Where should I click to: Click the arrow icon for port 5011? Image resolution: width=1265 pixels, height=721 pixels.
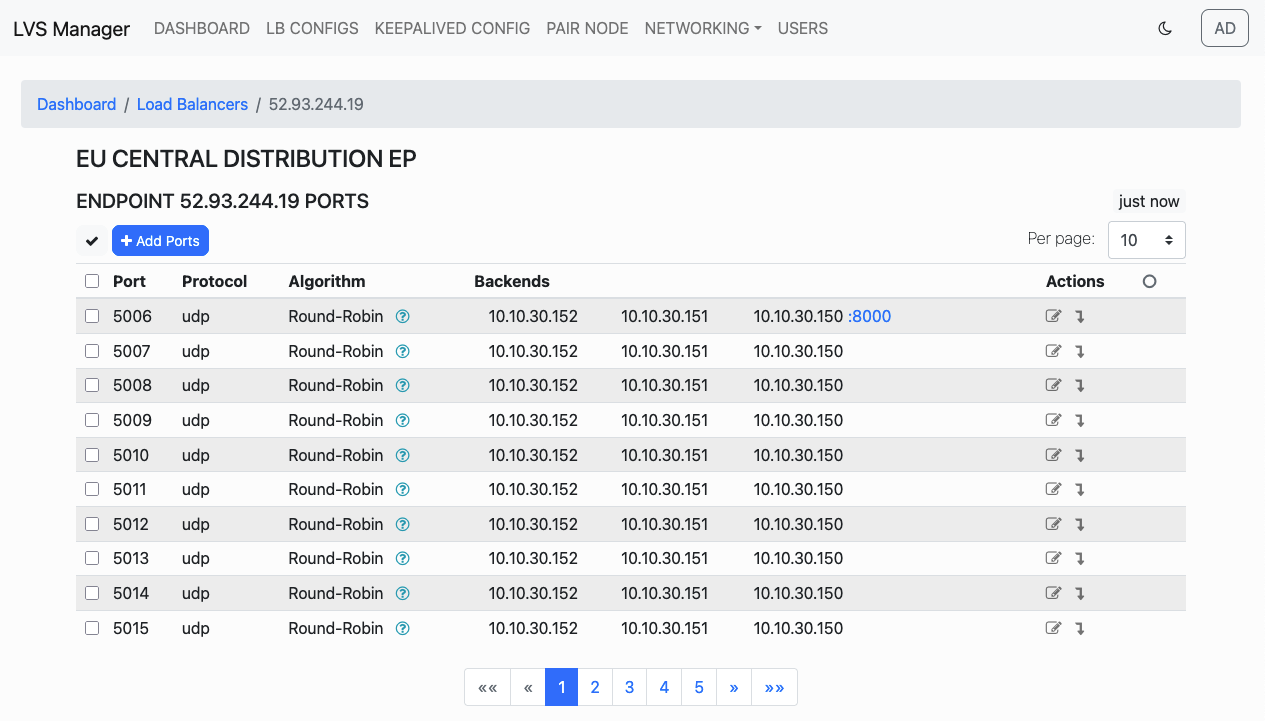[x=1080, y=489]
